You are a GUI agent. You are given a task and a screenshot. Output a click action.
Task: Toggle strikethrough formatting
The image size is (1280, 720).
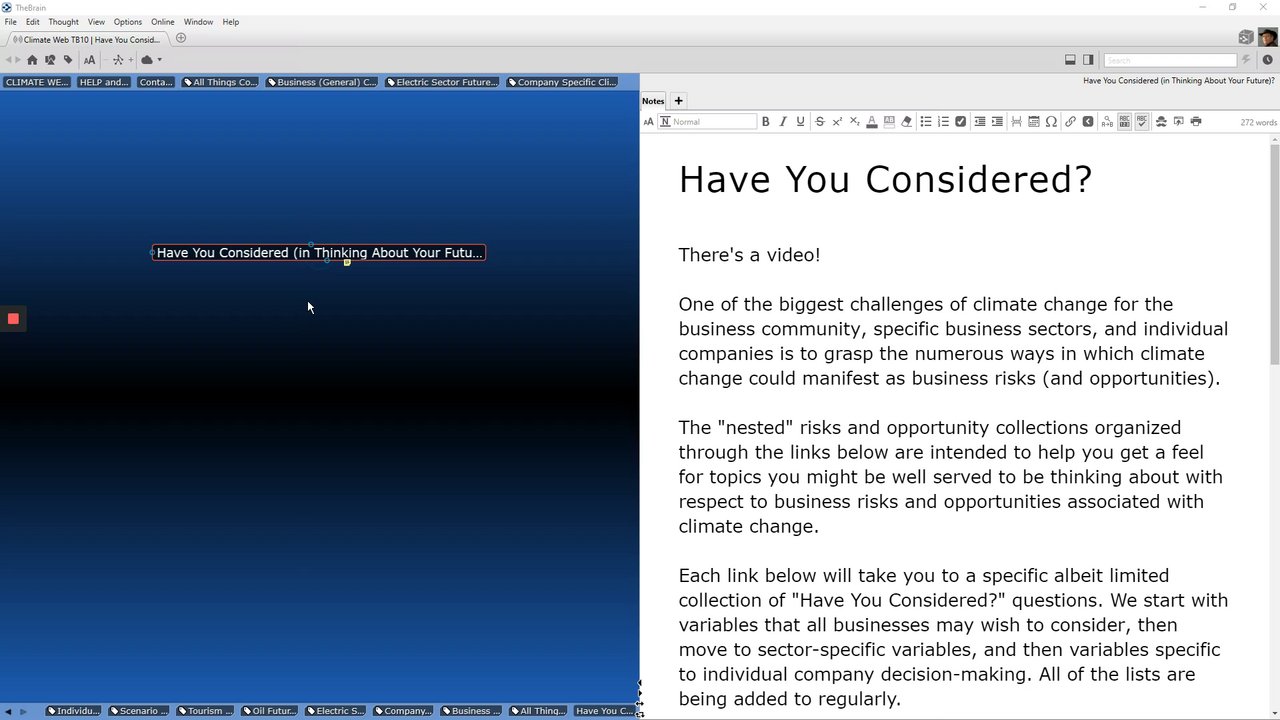click(x=820, y=122)
